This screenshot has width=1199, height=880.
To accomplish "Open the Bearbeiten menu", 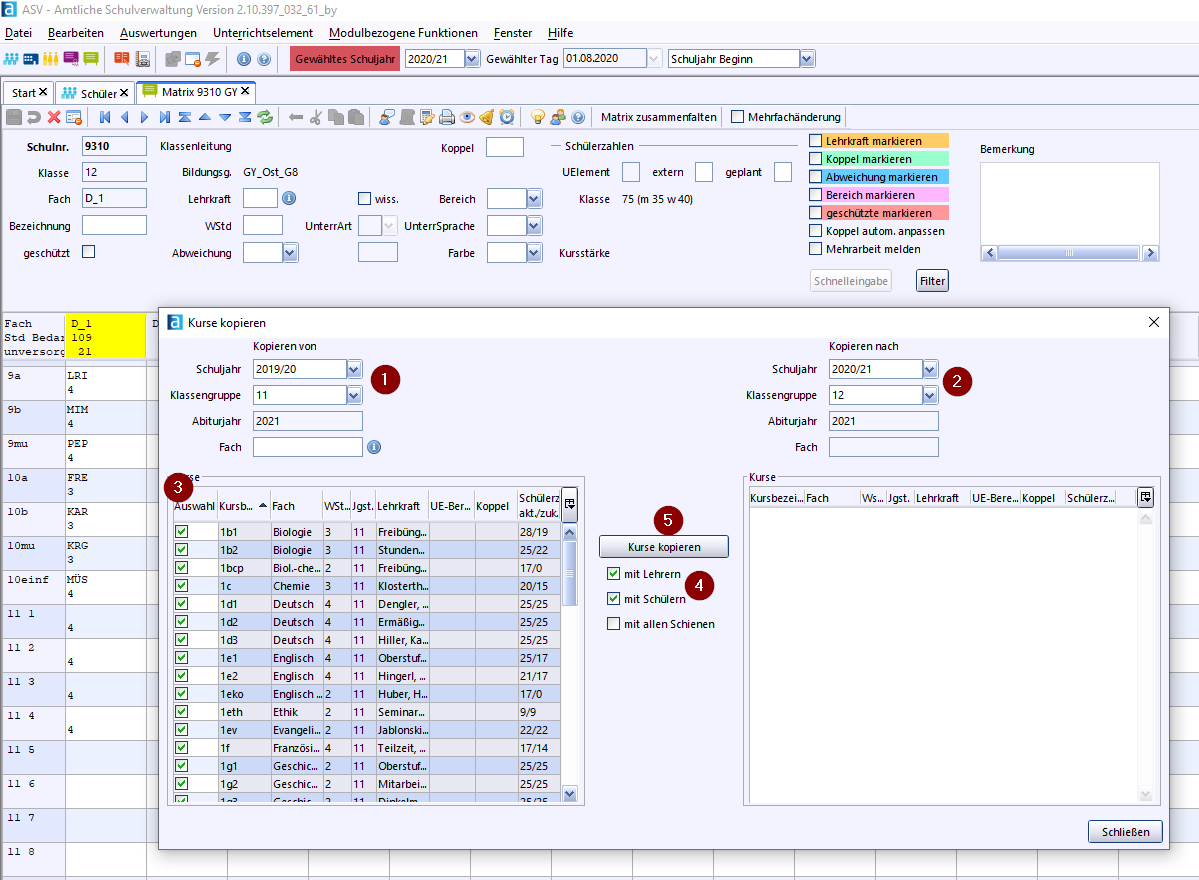I will [x=76, y=33].
